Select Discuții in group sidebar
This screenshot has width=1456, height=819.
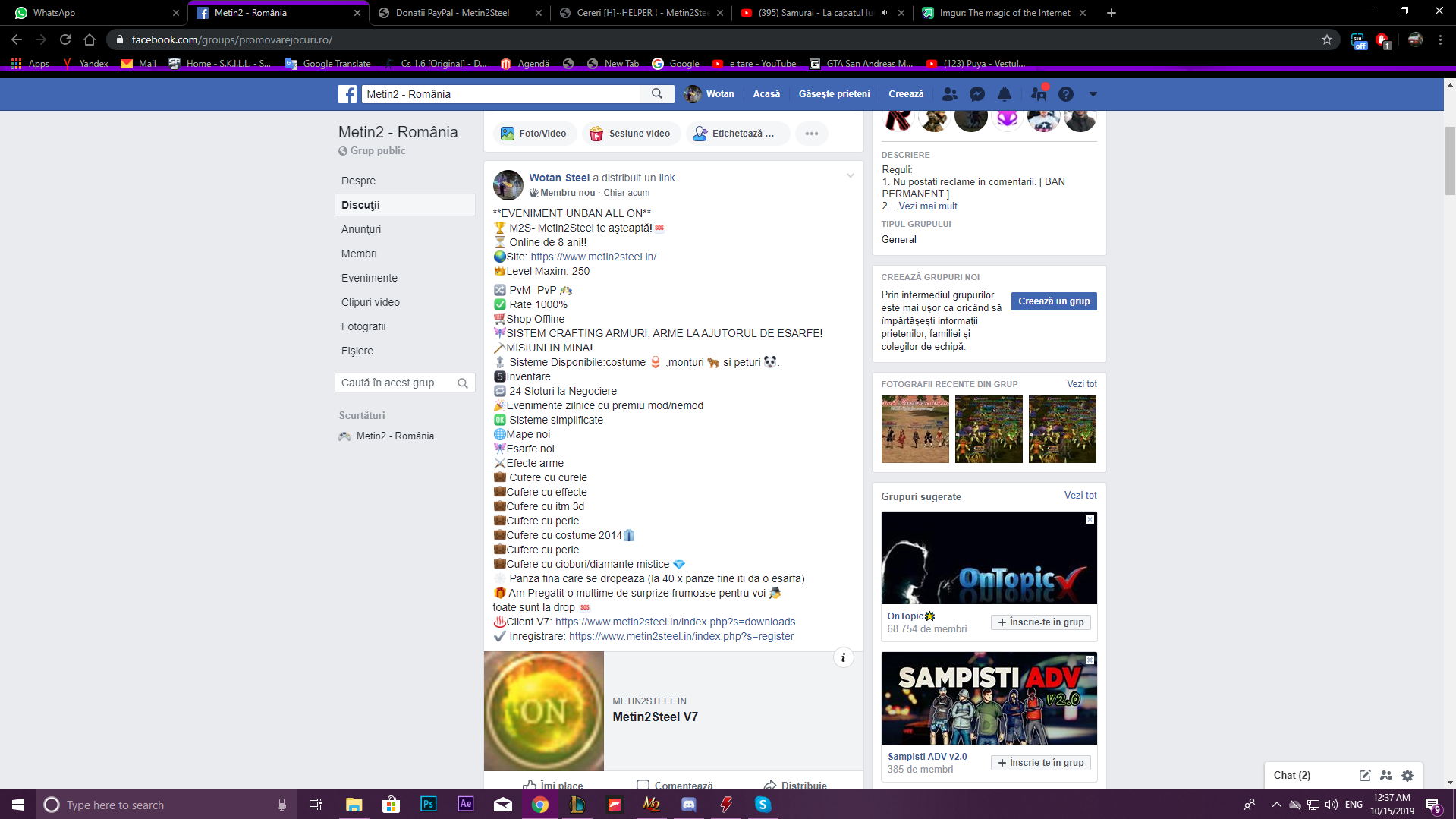(x=405, y=205)
